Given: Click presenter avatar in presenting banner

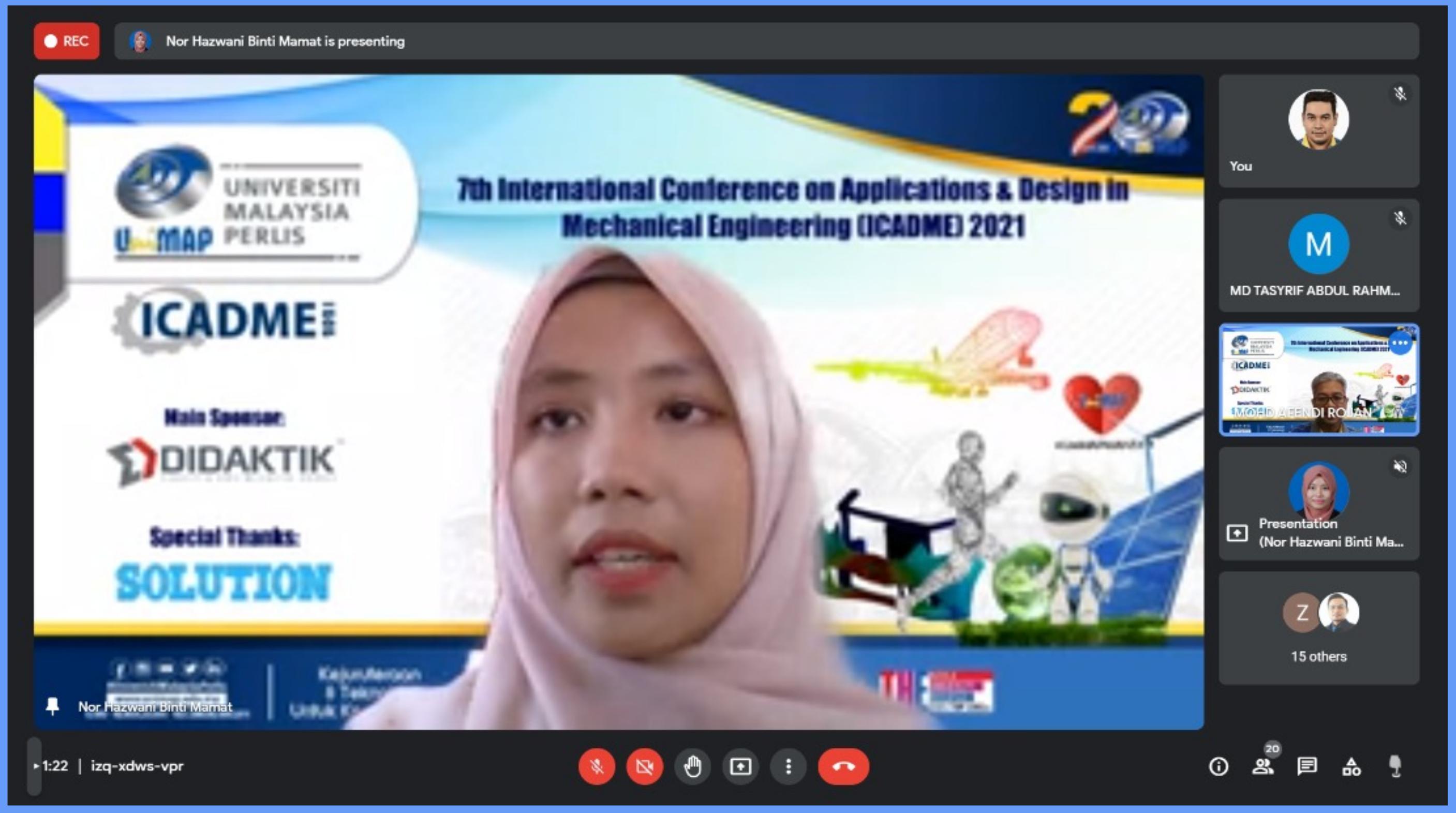Looking at the screenshot, I should click(x=140, y=41).
